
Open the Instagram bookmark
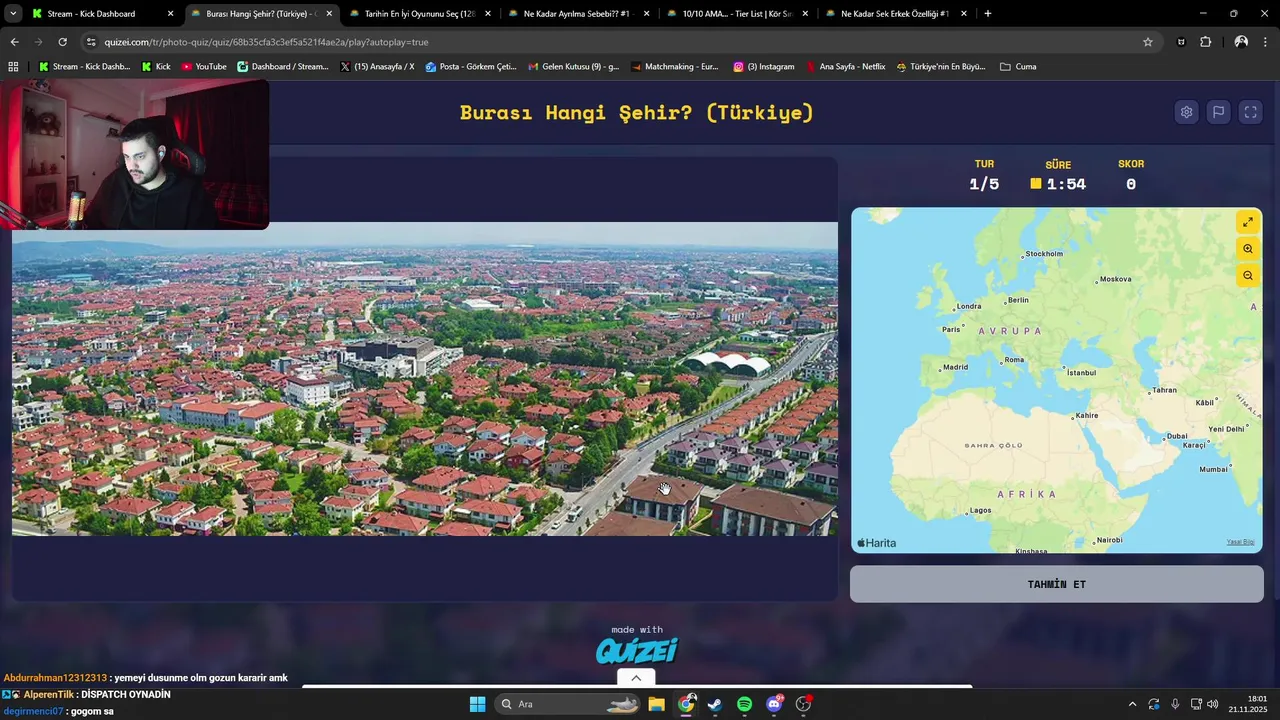(x=764, y=67)
